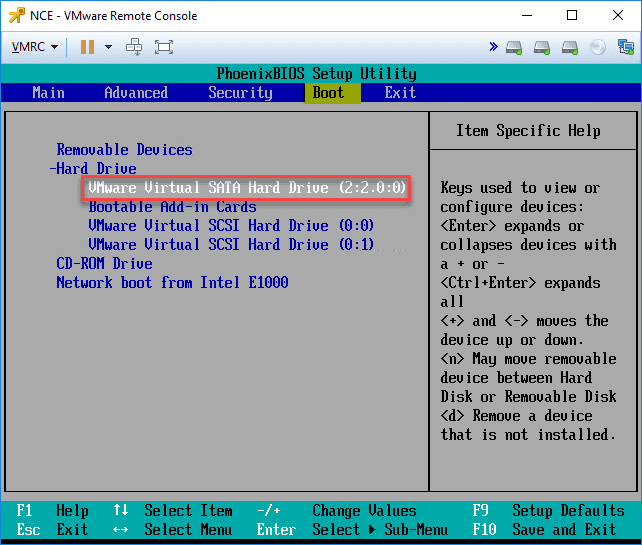Viewport: 642px width, 545px height.
Task: Click the F1 Help footer entry
Action: (52, 511)
